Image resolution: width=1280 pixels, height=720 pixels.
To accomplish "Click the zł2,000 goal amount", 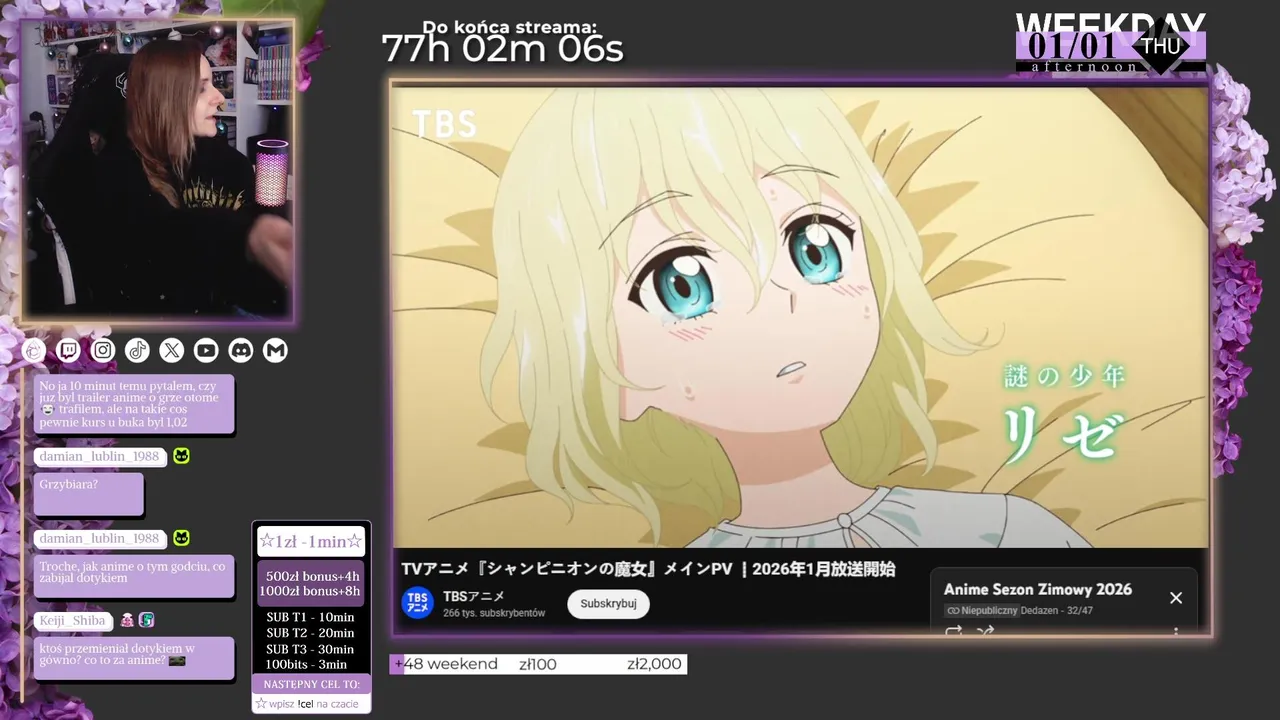I will pos(654,664).
